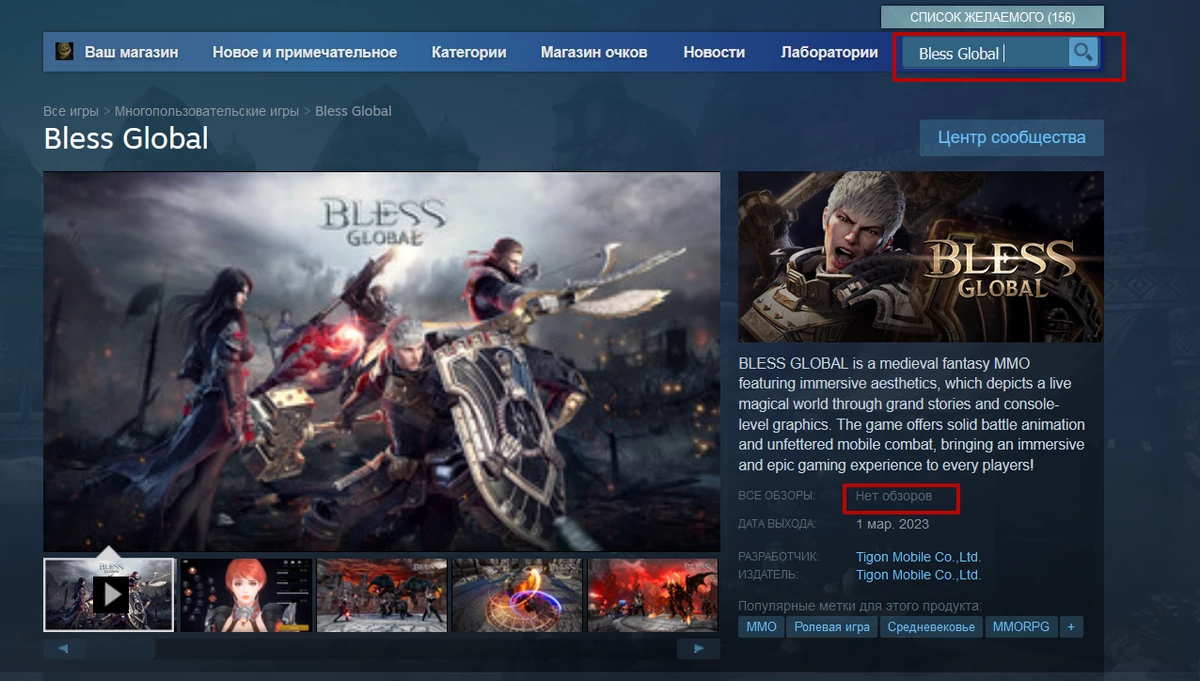
Task: Click the BLESS GLOBAL game description paragraph
Action: tap(912, 414)
